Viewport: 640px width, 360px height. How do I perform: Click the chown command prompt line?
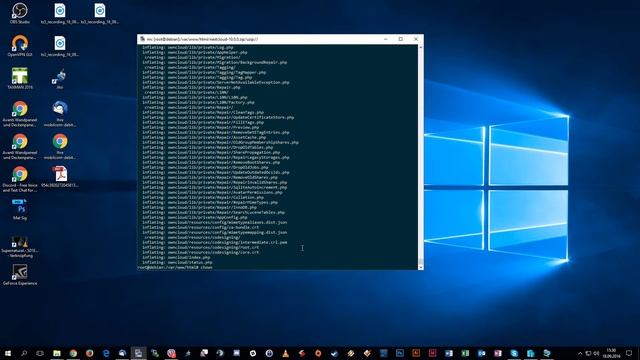pos(175,267)
